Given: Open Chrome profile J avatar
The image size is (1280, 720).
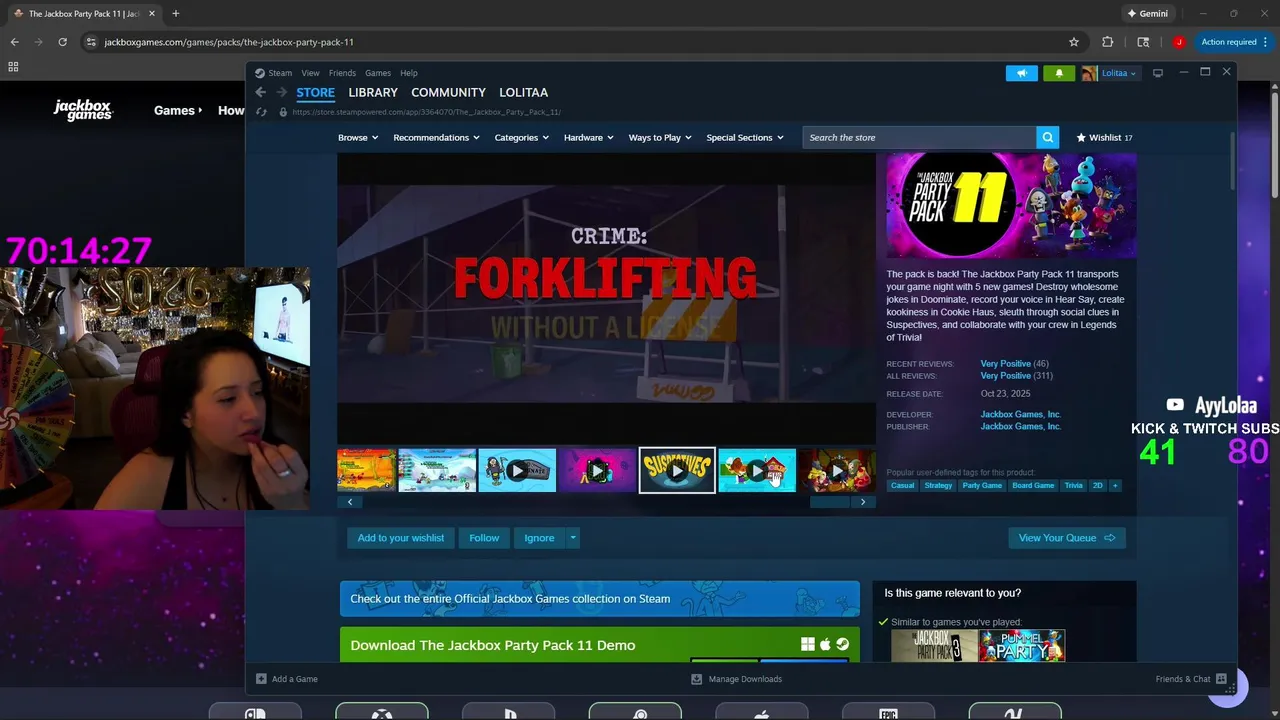Looking at the screenshot, I should [x=1179, y=42].
